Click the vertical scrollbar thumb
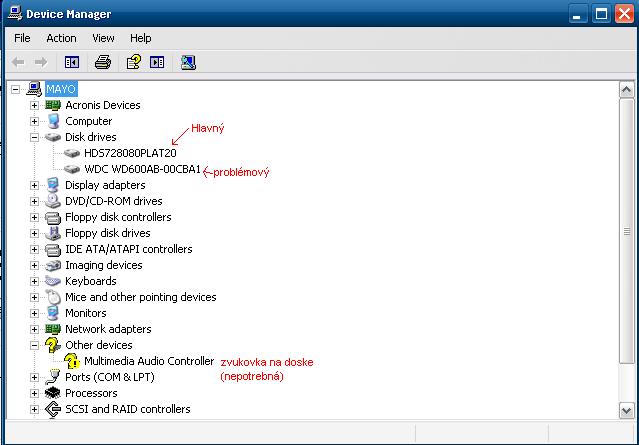 coord(626,231)
